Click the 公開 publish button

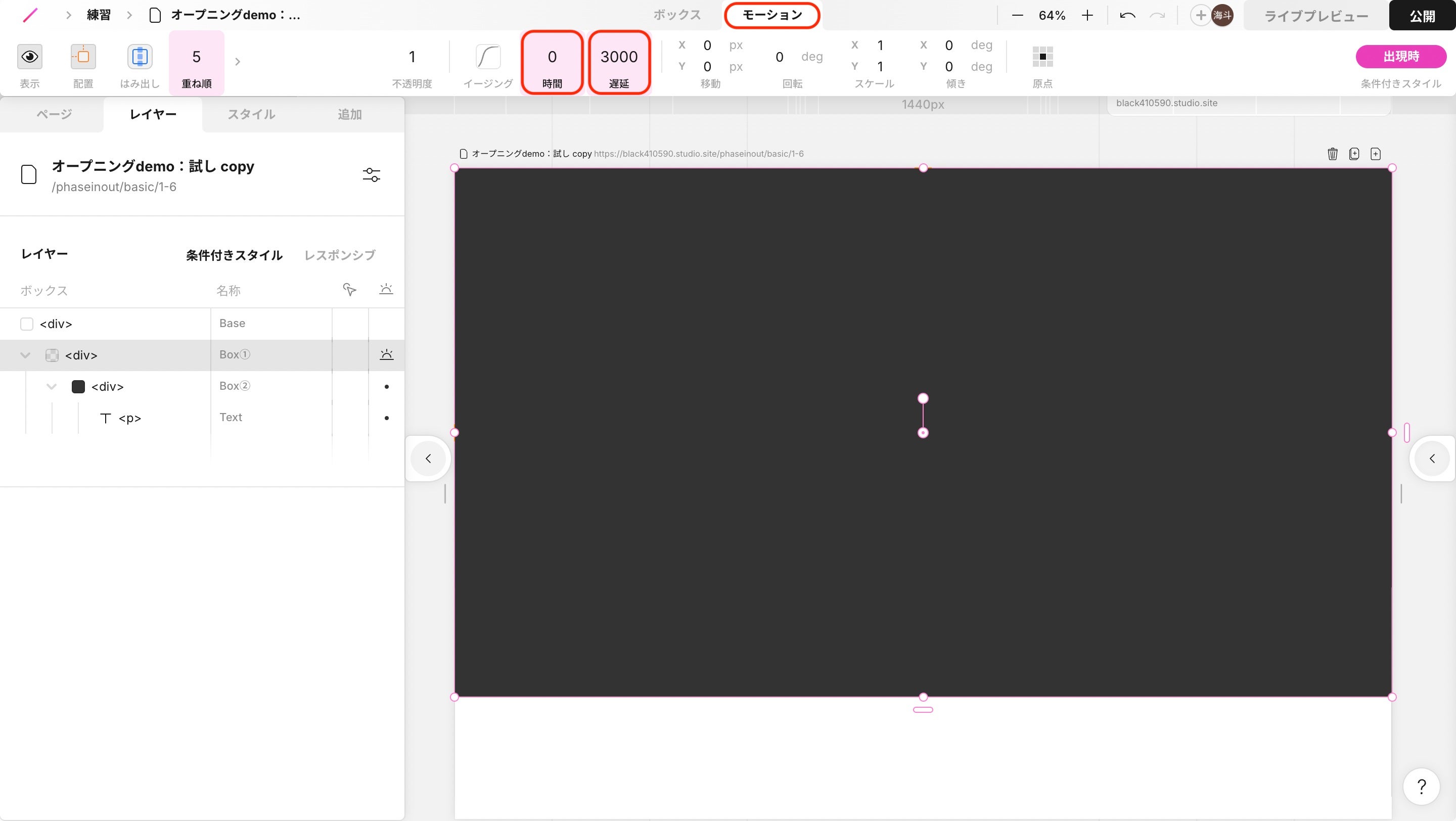click(x=1422, y=16)
